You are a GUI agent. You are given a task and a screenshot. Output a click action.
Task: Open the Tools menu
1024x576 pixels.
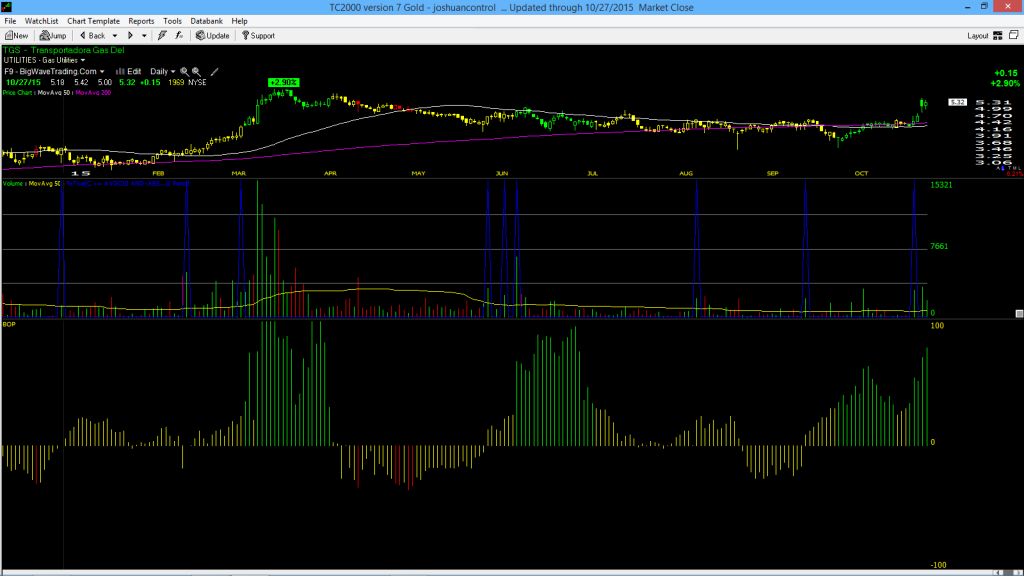pyautogui.click(x=172, y=21)
